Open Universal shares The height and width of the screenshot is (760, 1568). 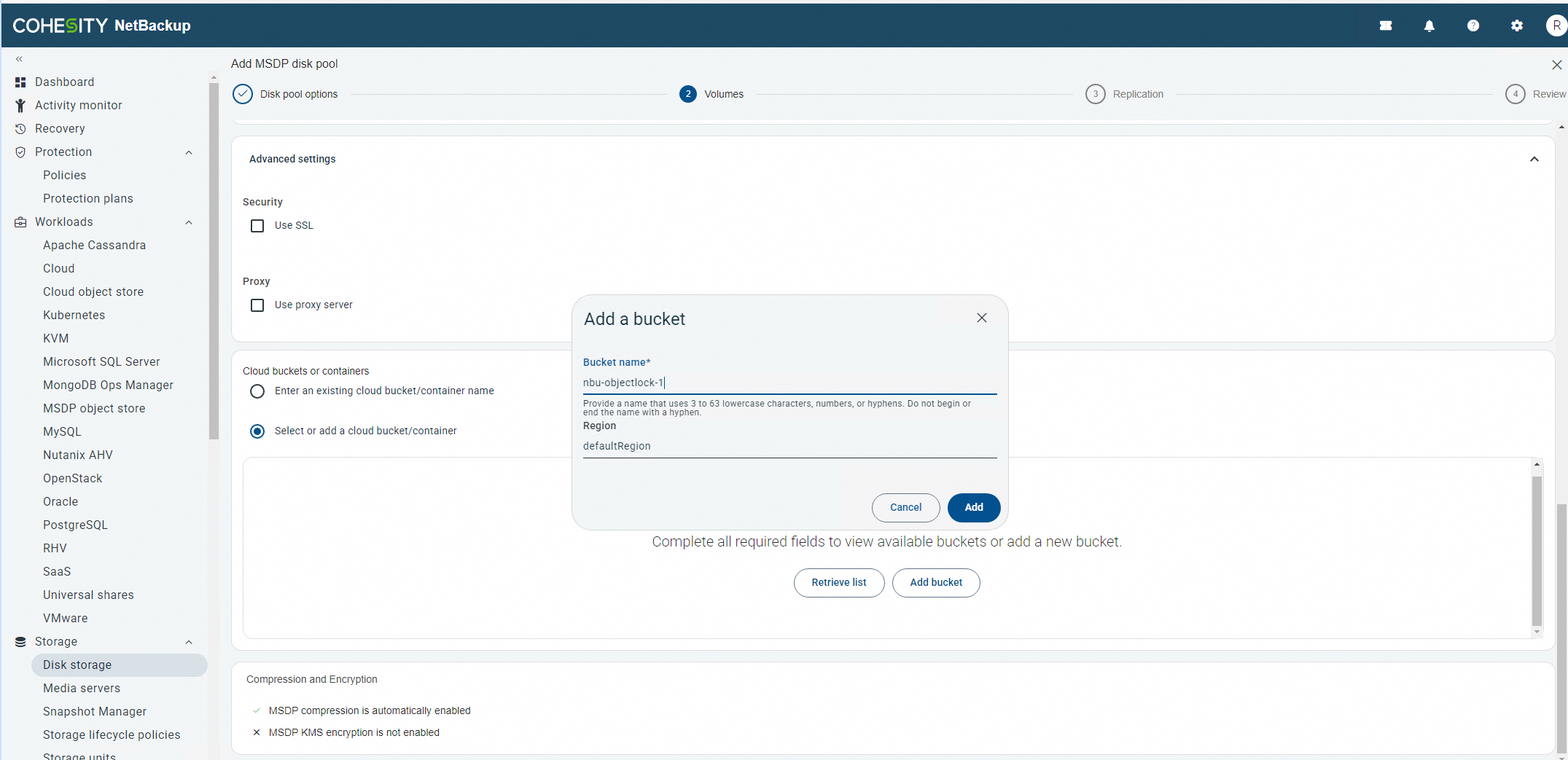[88, 595]
